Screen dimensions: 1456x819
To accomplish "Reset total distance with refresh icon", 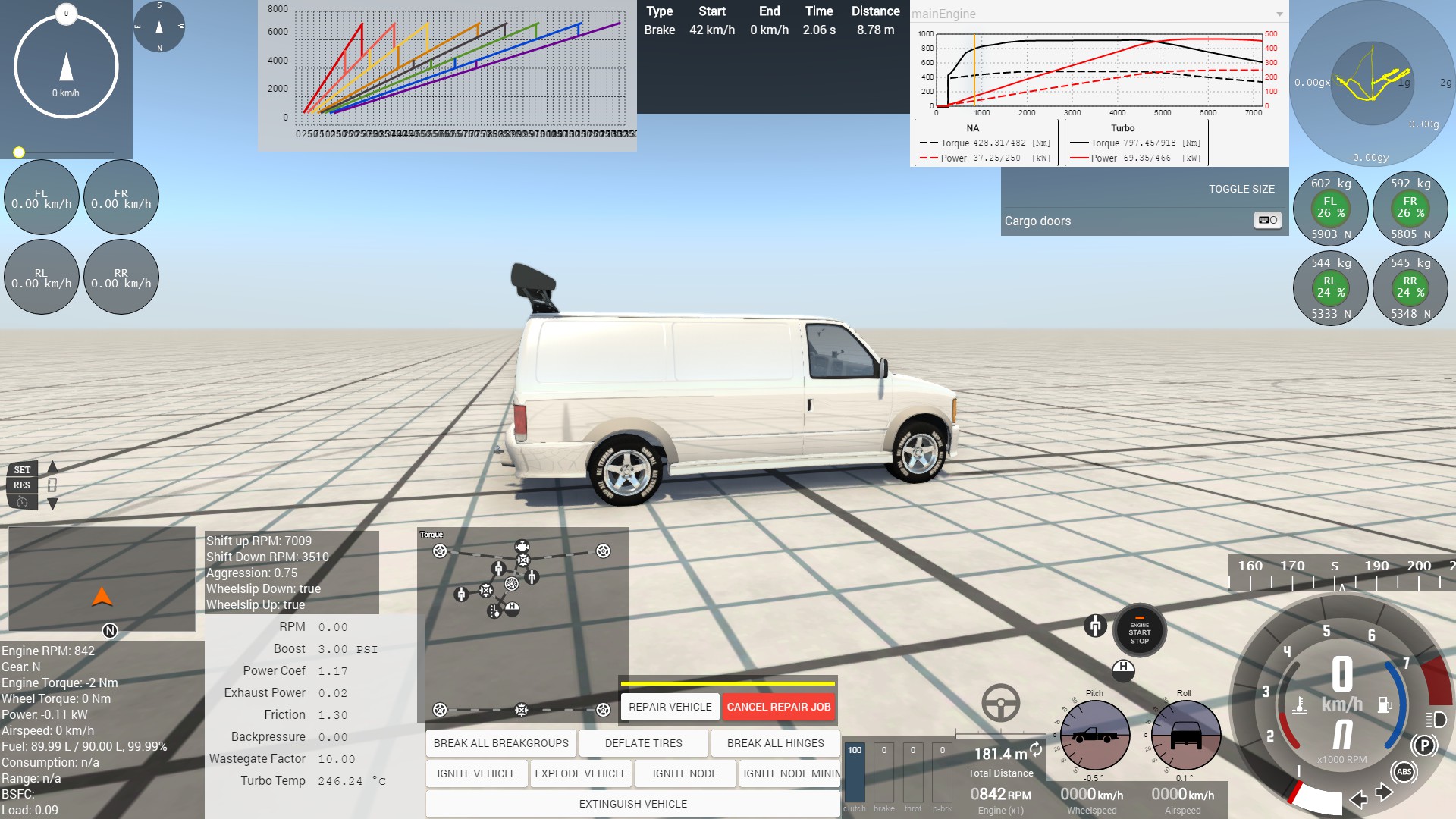I will [x=1036, y=750].
